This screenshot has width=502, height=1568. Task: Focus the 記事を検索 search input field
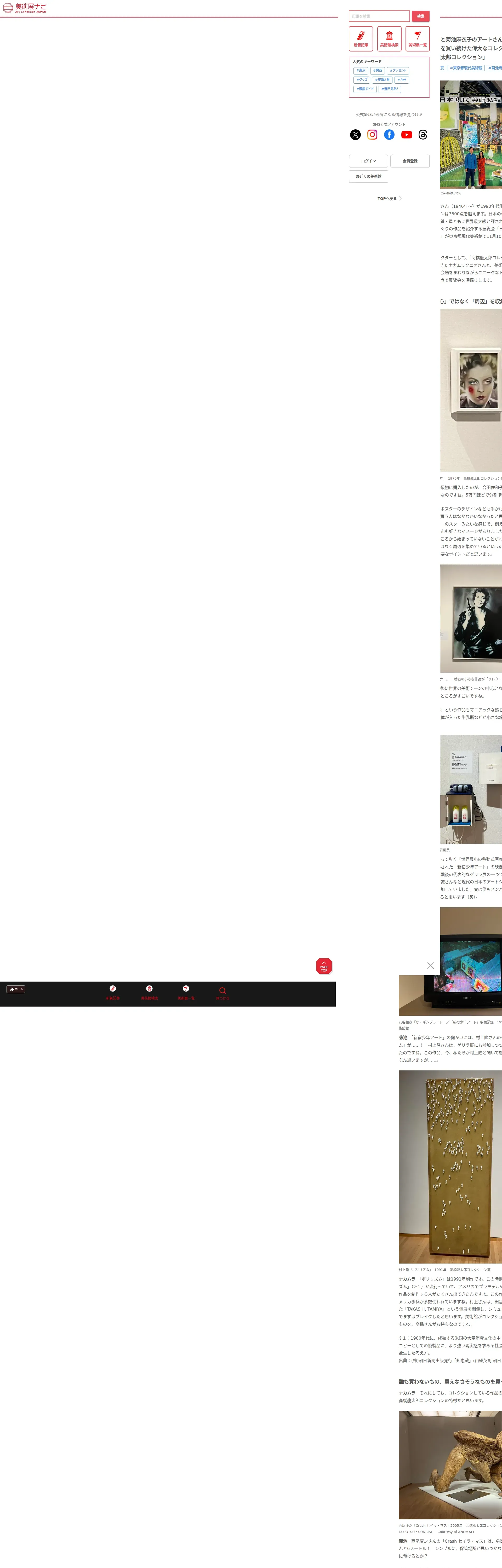tap(379, 16)
